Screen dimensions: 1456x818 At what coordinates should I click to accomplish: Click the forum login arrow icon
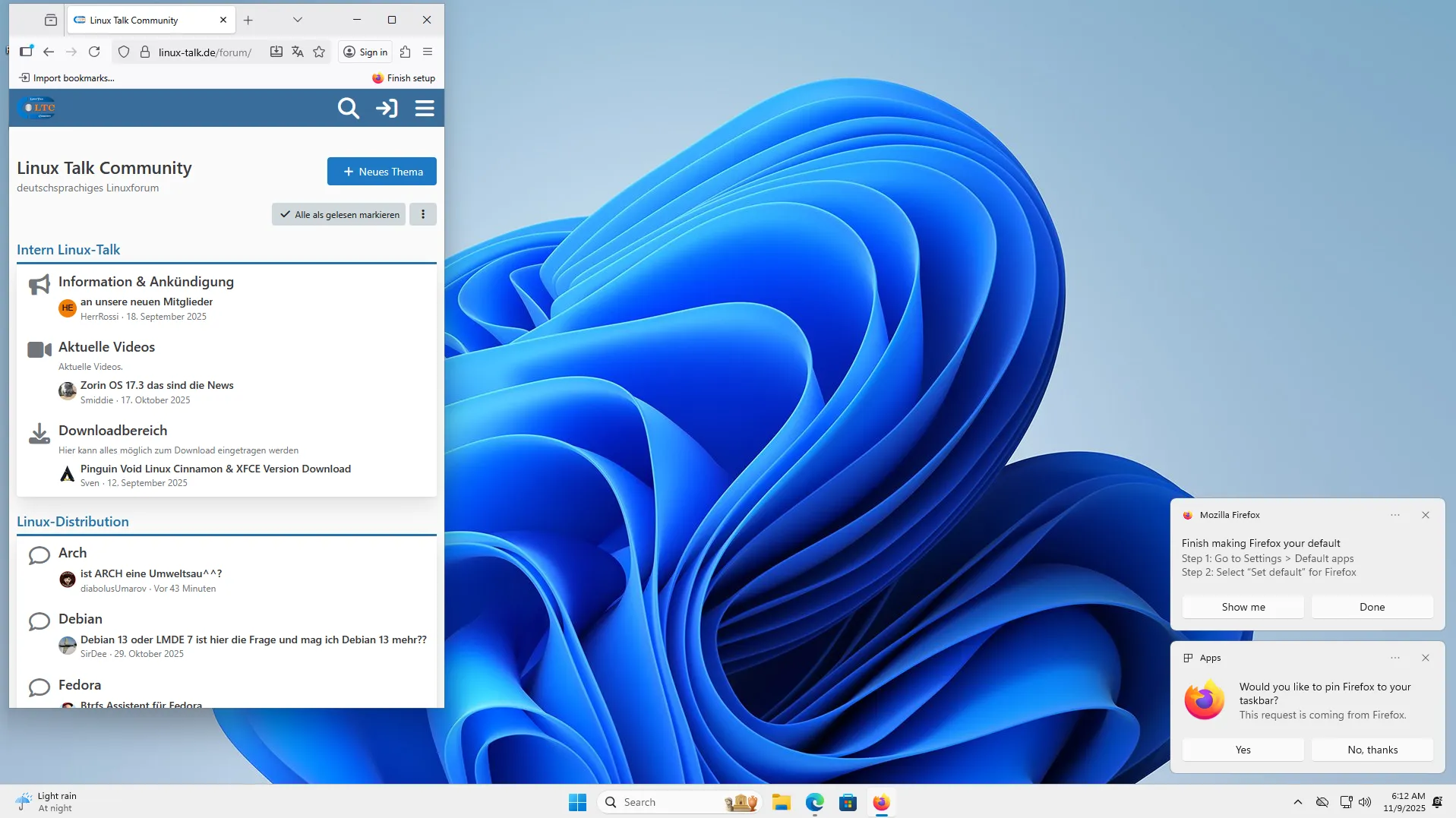[x=387, y=109]
